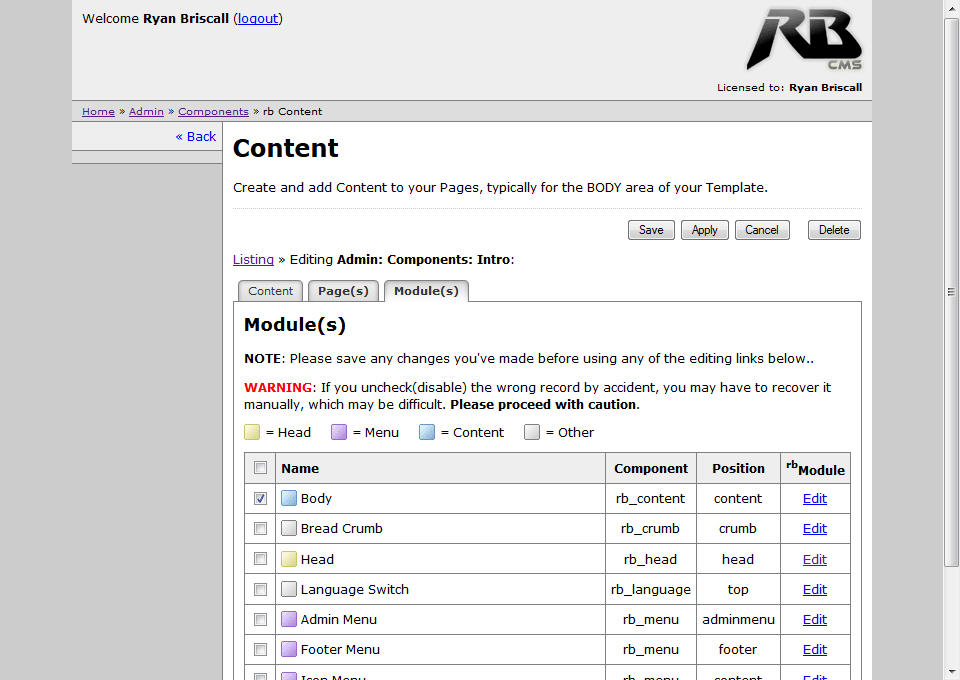Switch to the Content tab
The image size is (960, 680).
(x=270, y=291)
